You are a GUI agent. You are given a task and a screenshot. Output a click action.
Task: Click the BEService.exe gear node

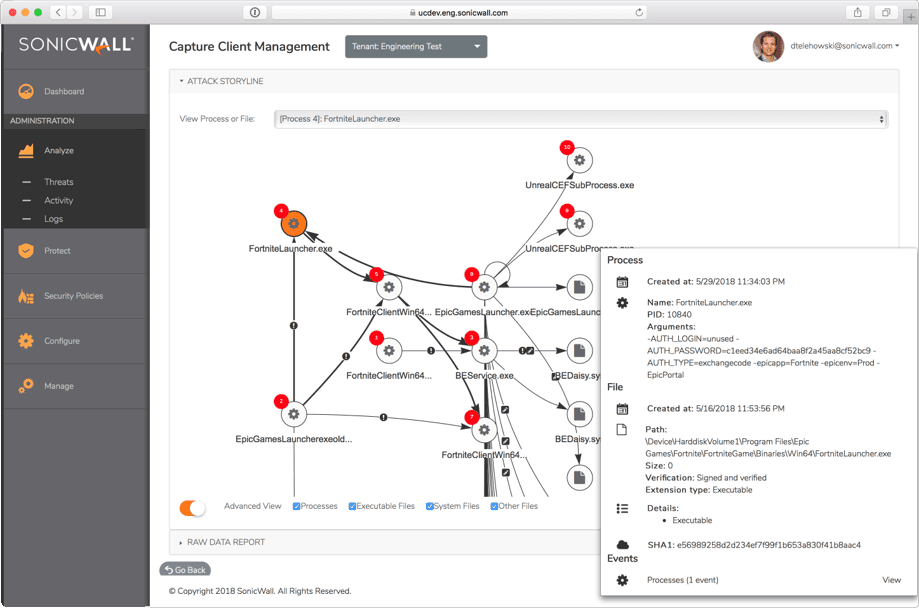(484, 351)
